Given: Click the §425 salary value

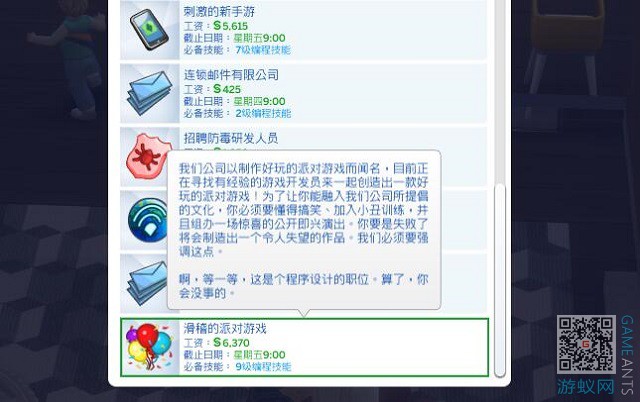Looking at the screenshot, I should (x=227, y=89).
